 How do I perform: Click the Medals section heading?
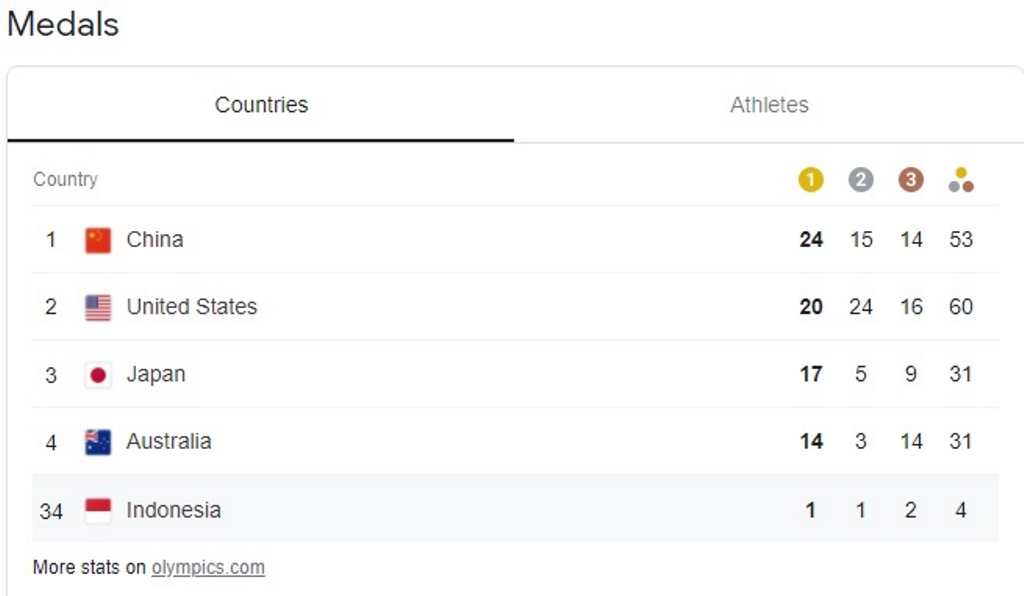[63, 25]
